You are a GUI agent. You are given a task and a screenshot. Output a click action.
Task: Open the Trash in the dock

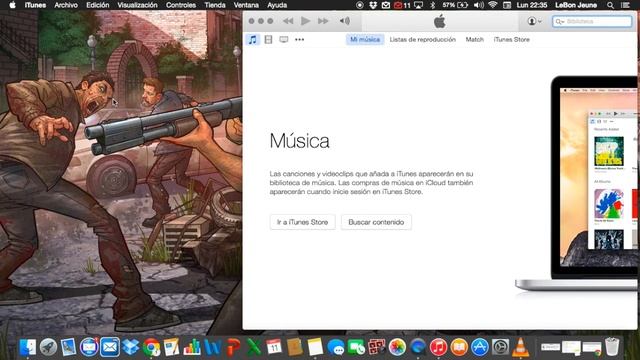tap(612, 347)
